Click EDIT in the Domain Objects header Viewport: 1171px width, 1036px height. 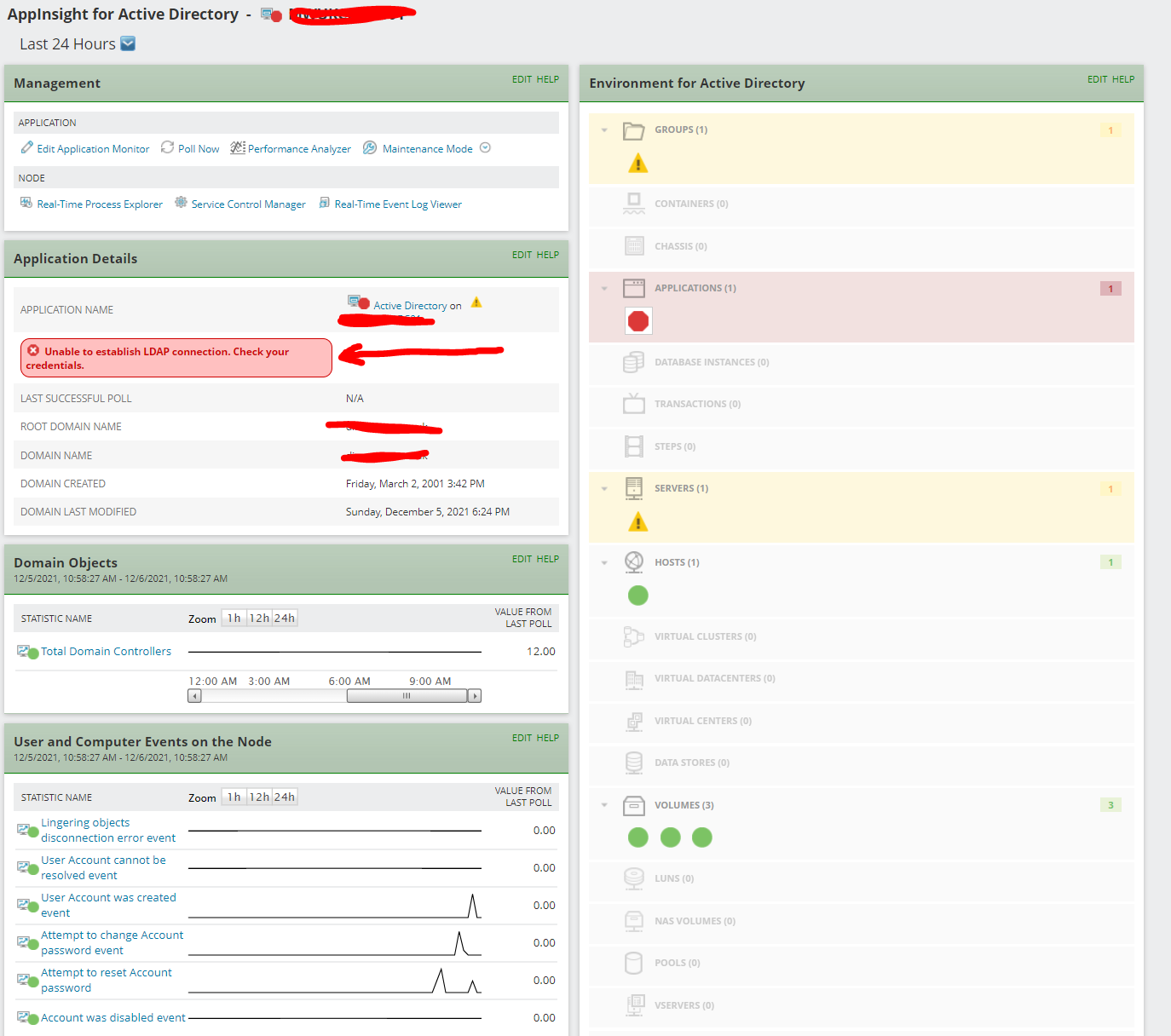click(522, 559)
